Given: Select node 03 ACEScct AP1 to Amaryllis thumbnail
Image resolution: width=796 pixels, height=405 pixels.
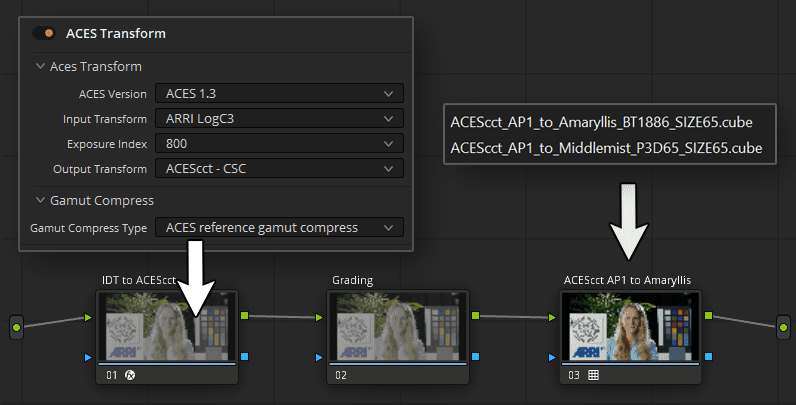Looking at the screenshot, I should (630, 327).
